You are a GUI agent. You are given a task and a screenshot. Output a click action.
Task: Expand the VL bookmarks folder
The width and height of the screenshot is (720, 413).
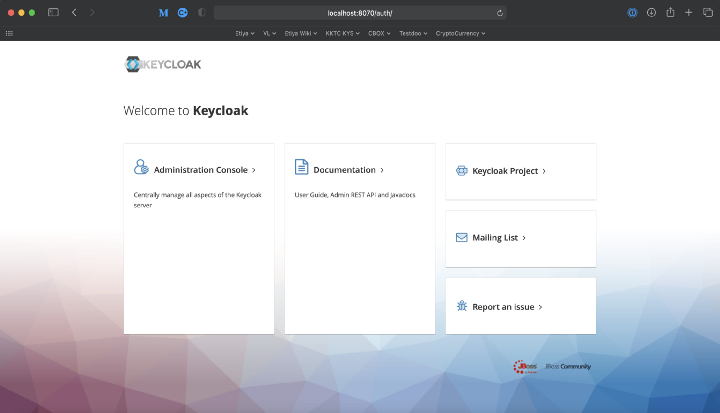pos(269,33)
